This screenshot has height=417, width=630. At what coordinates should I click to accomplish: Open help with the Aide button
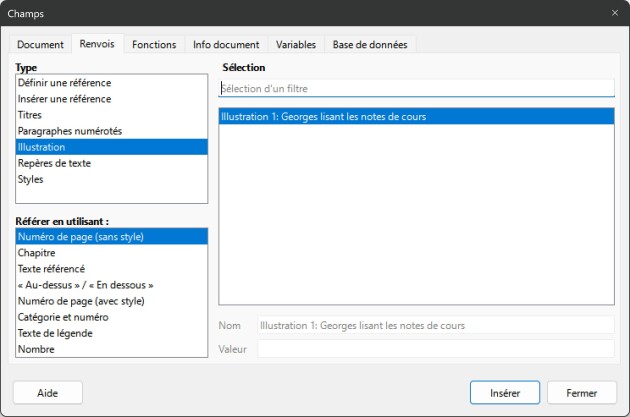tap(47, 393)
